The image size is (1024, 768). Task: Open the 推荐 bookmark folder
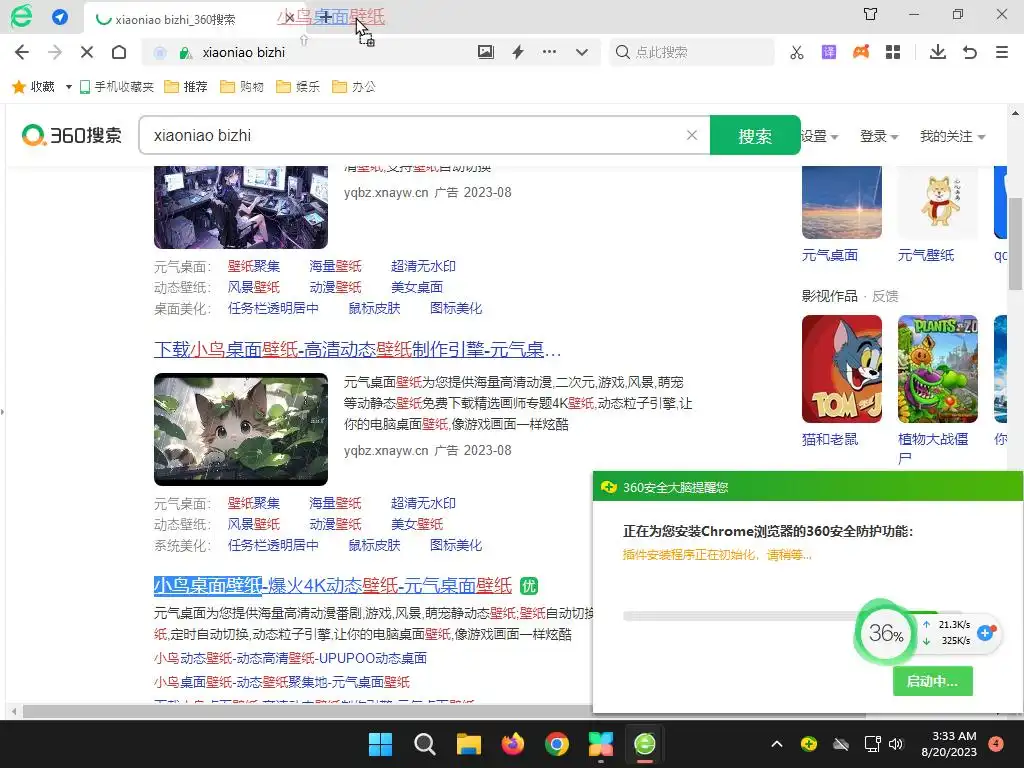point(186,87)
